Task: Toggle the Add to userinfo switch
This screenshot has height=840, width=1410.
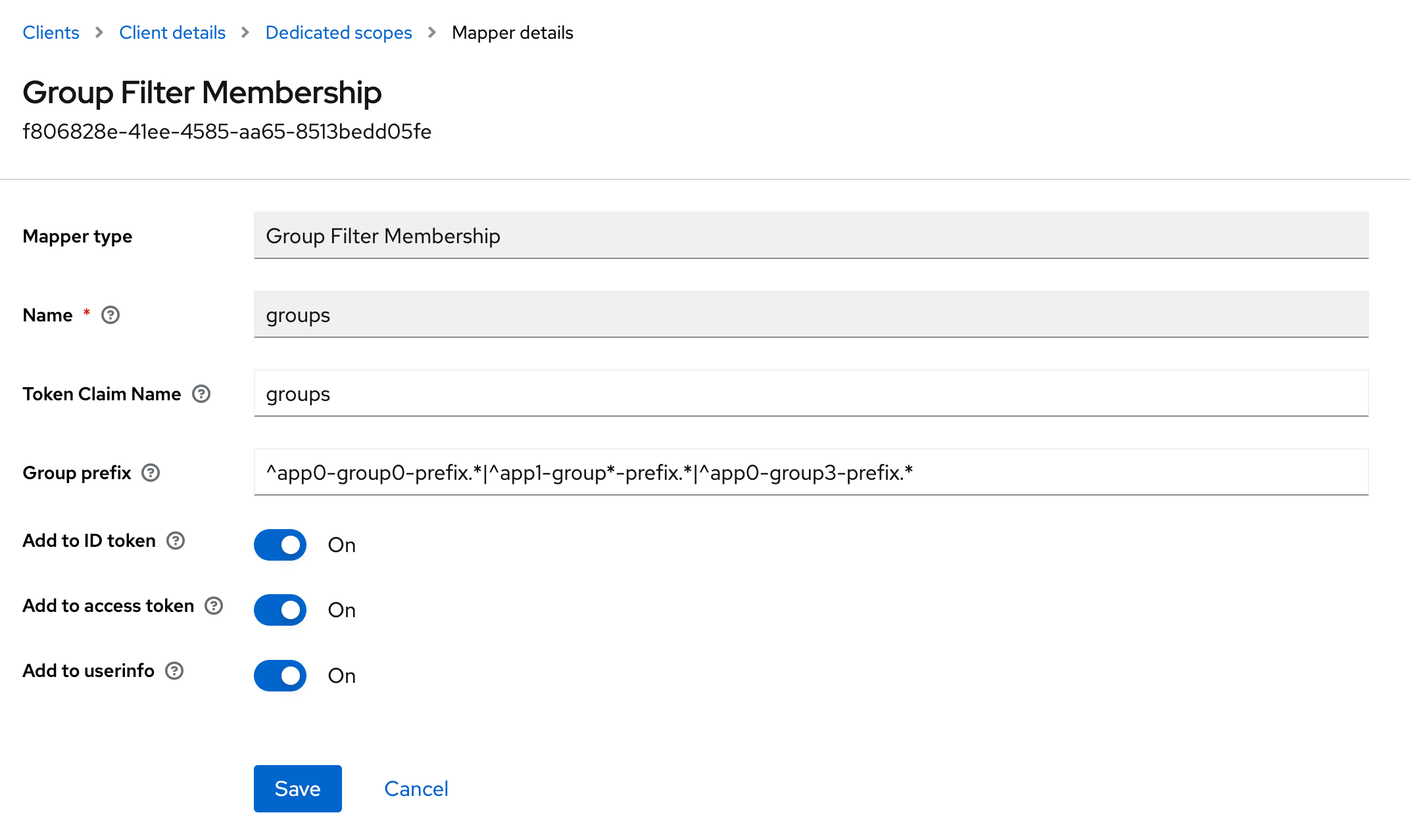Action: point(280,676)
